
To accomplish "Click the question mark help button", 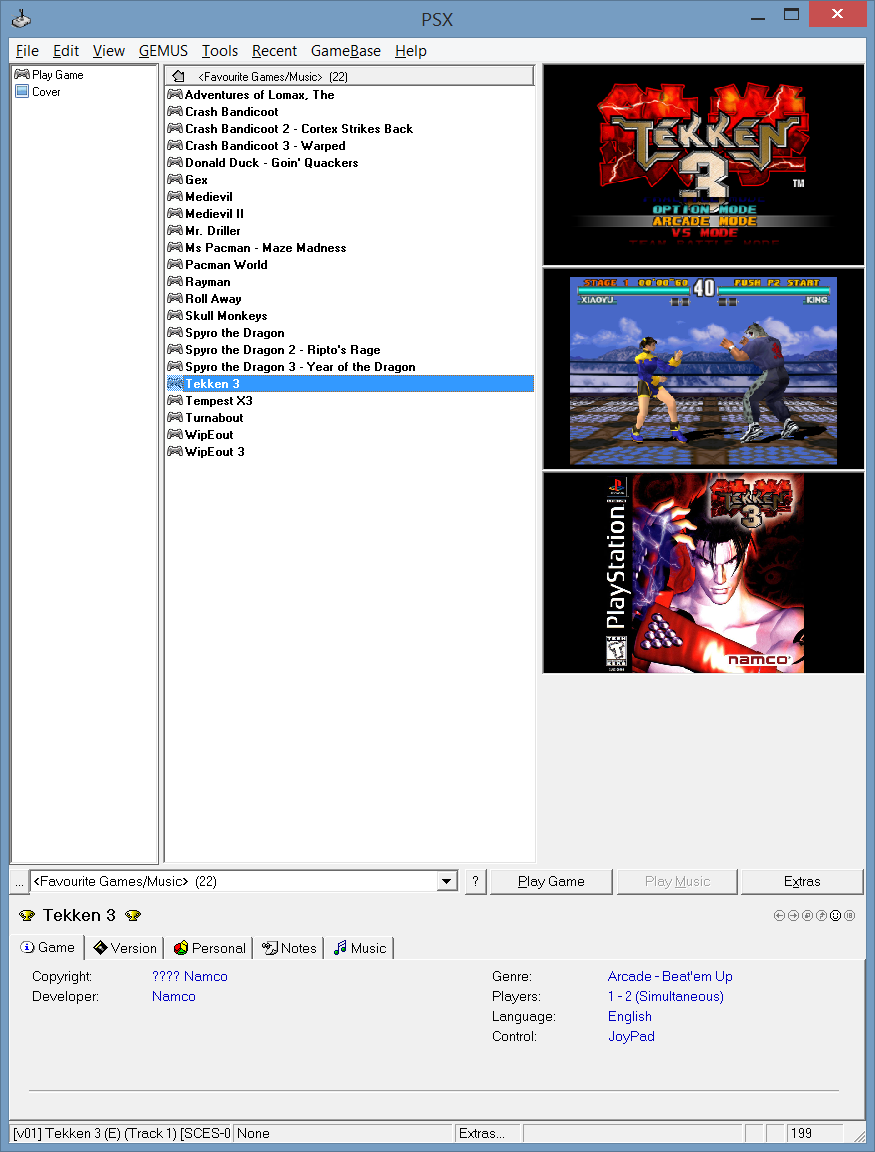I will coord(475,881).
